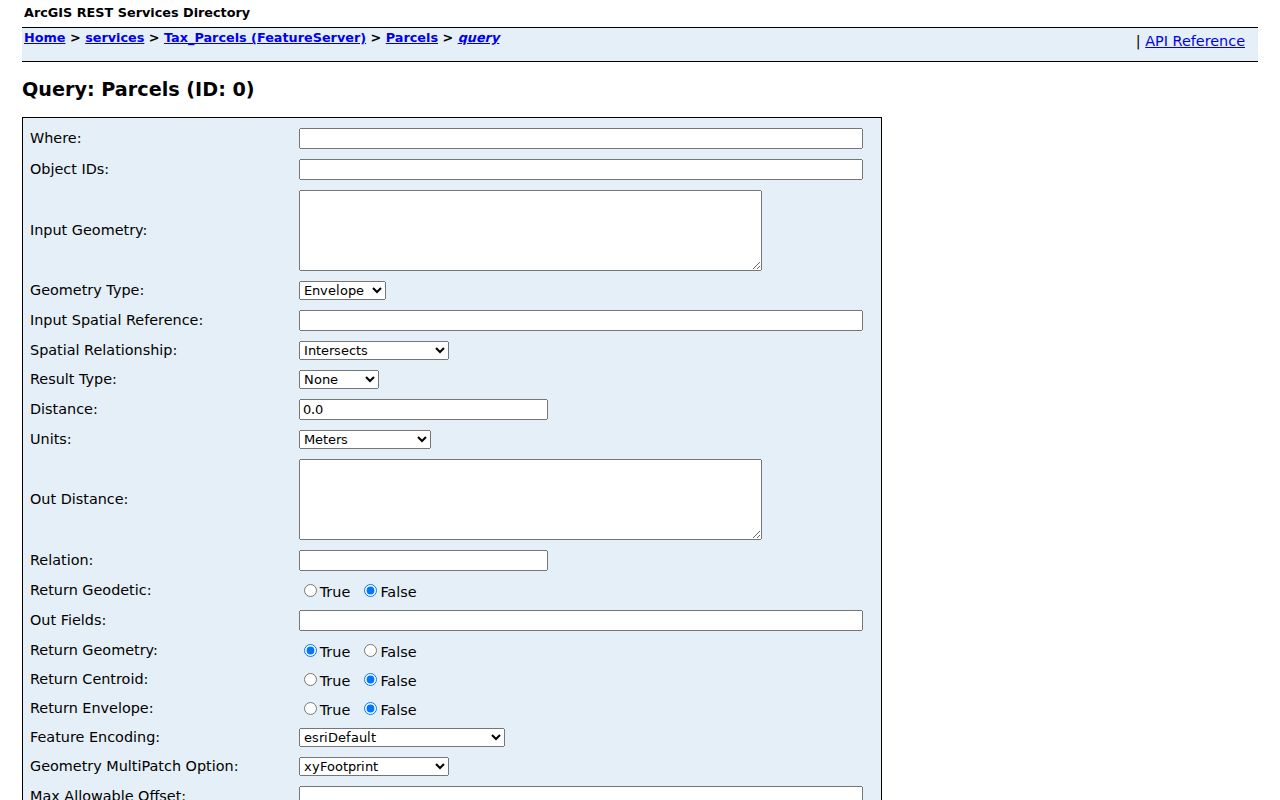The image size is (1280, 800).
Task: Click the Relation input field
Action: pyautogui.click(x=423, y=560)
